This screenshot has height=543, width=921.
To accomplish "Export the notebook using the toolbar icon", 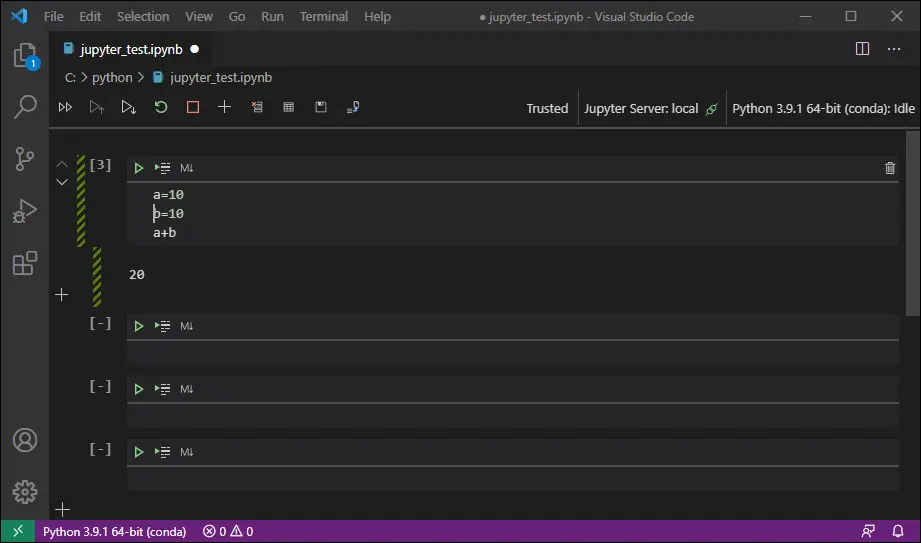I will point(353,108).
